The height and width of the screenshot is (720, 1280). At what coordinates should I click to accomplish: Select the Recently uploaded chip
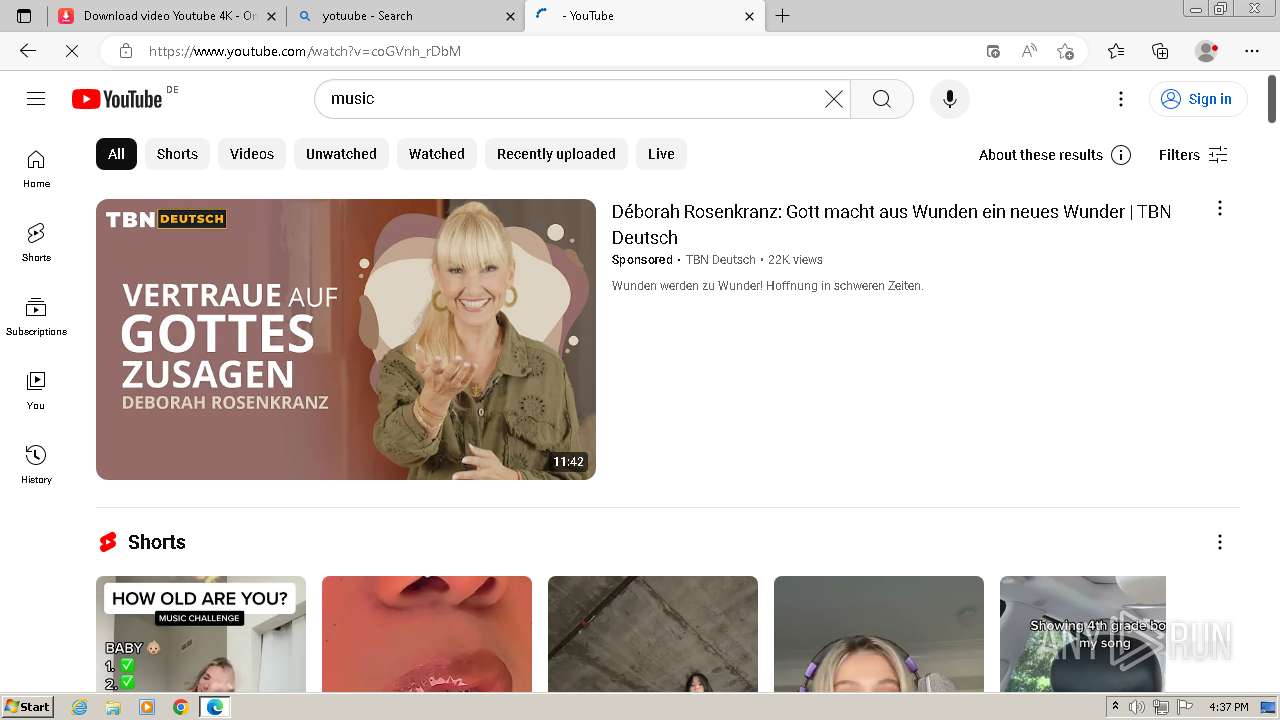point(556,154)
